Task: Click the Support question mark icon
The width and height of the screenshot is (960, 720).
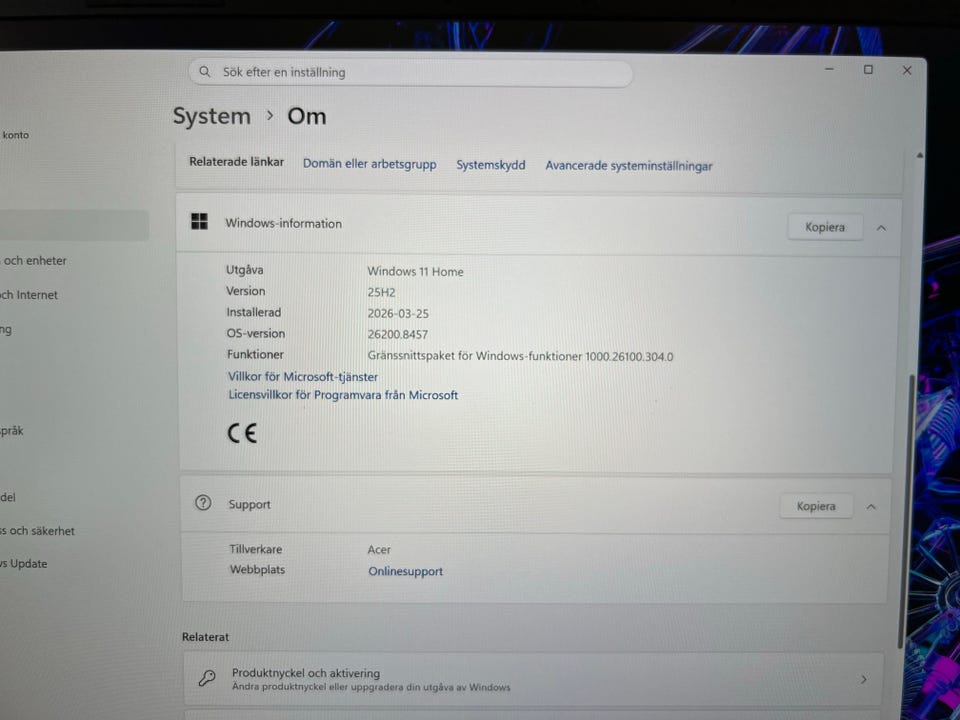Action: coord(203,503)
